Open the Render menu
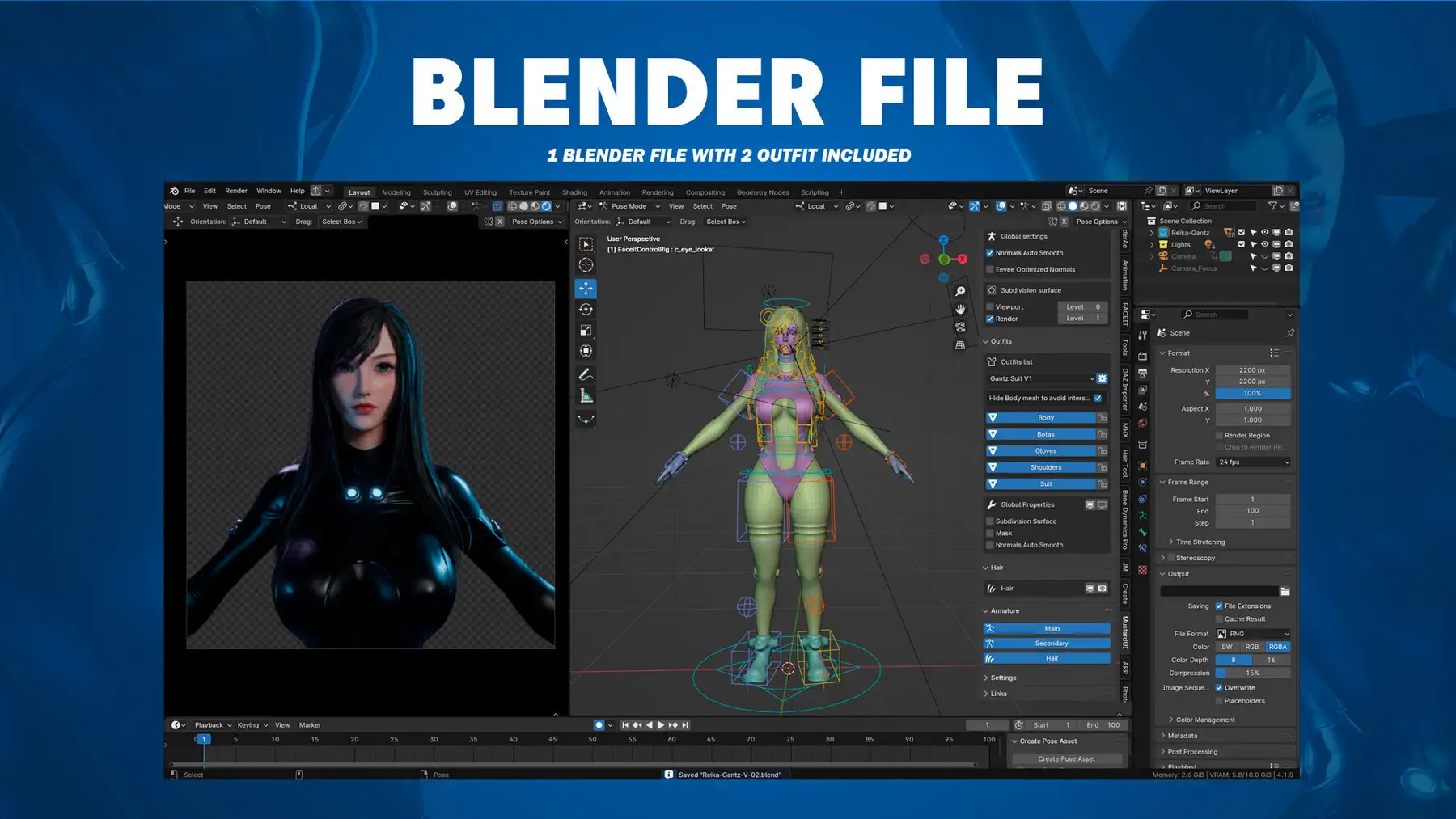 pos(235,191)
